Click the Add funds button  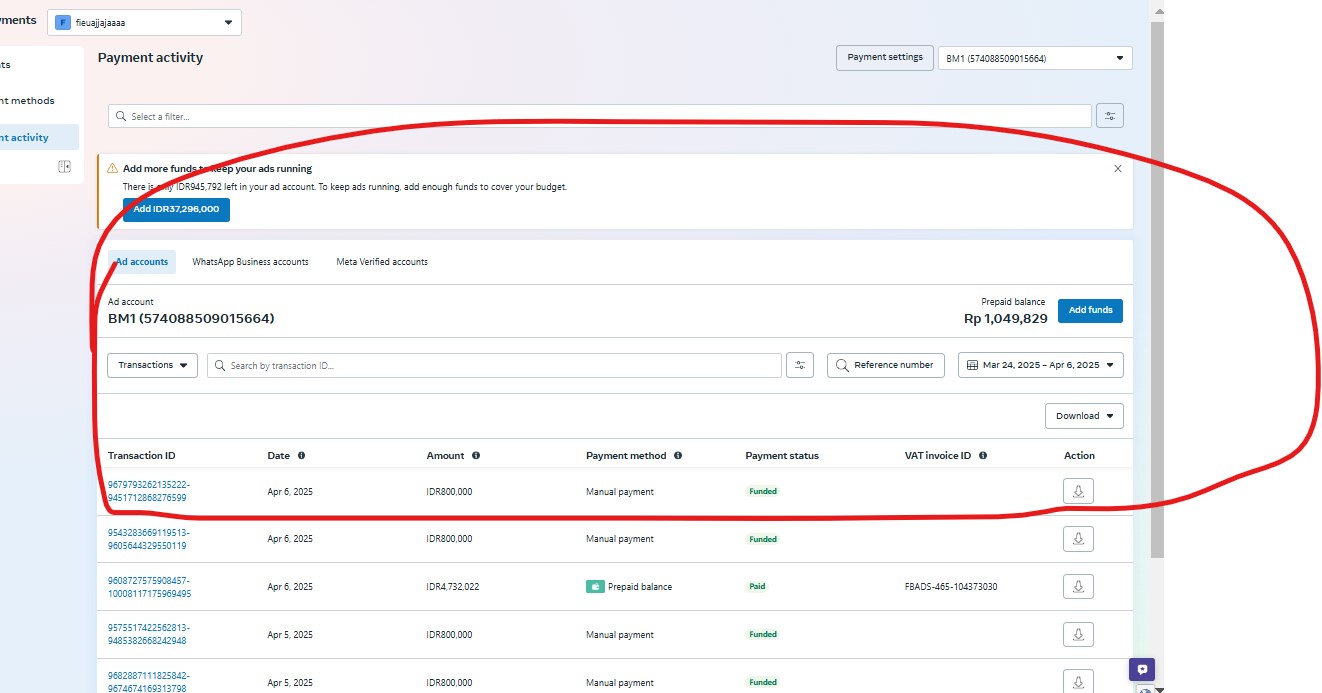pos(1090,310)
